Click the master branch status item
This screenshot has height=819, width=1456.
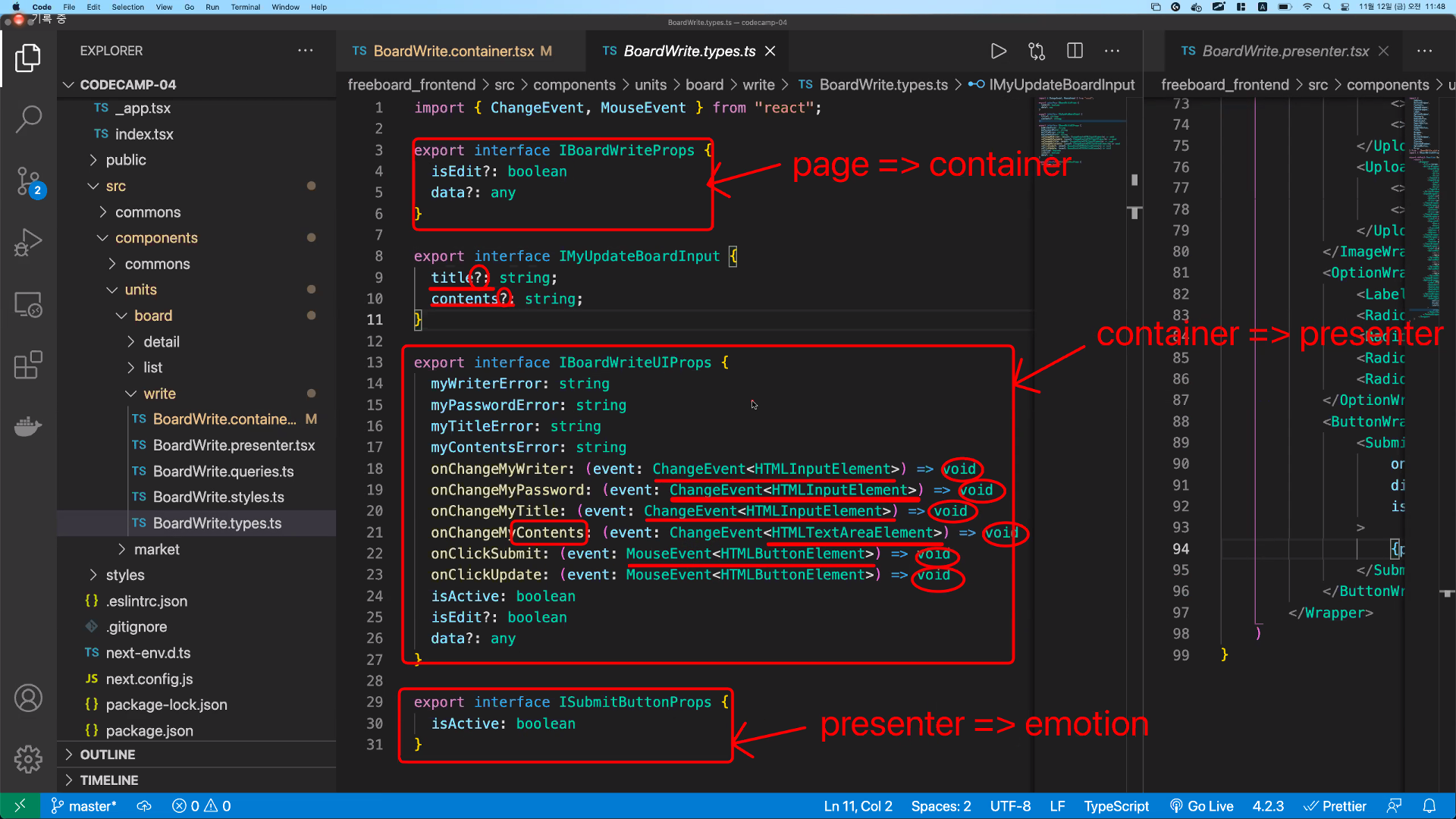(83, 806)
